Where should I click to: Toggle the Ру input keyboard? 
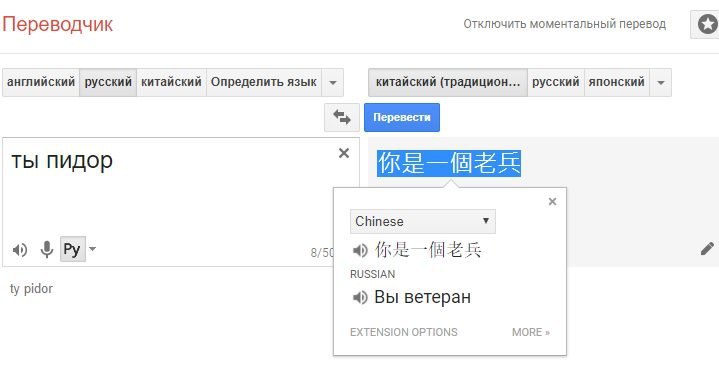(72, 249)
